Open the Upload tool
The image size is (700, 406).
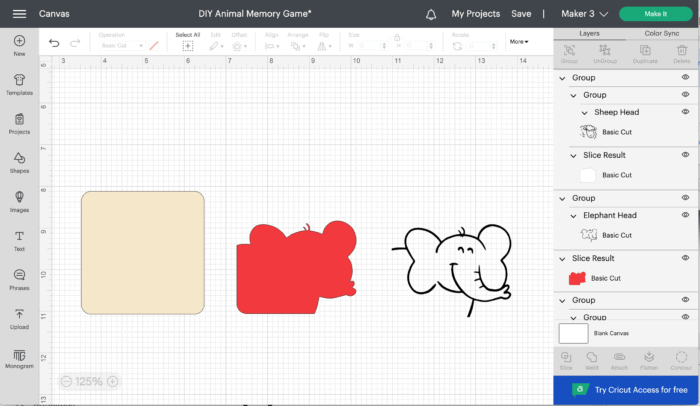point(19,317)
